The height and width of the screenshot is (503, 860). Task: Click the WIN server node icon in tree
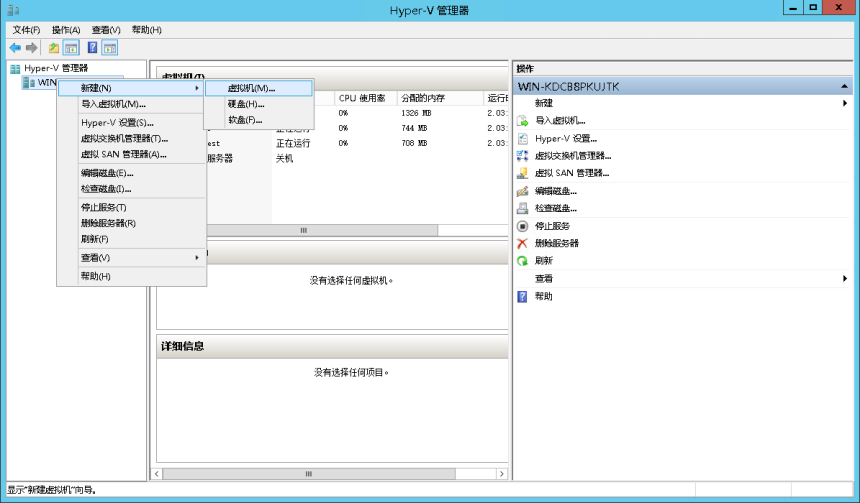pos(29,82)
